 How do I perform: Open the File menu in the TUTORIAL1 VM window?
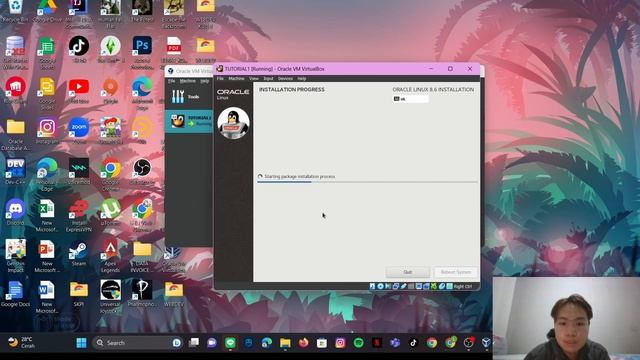click(220, 78)
